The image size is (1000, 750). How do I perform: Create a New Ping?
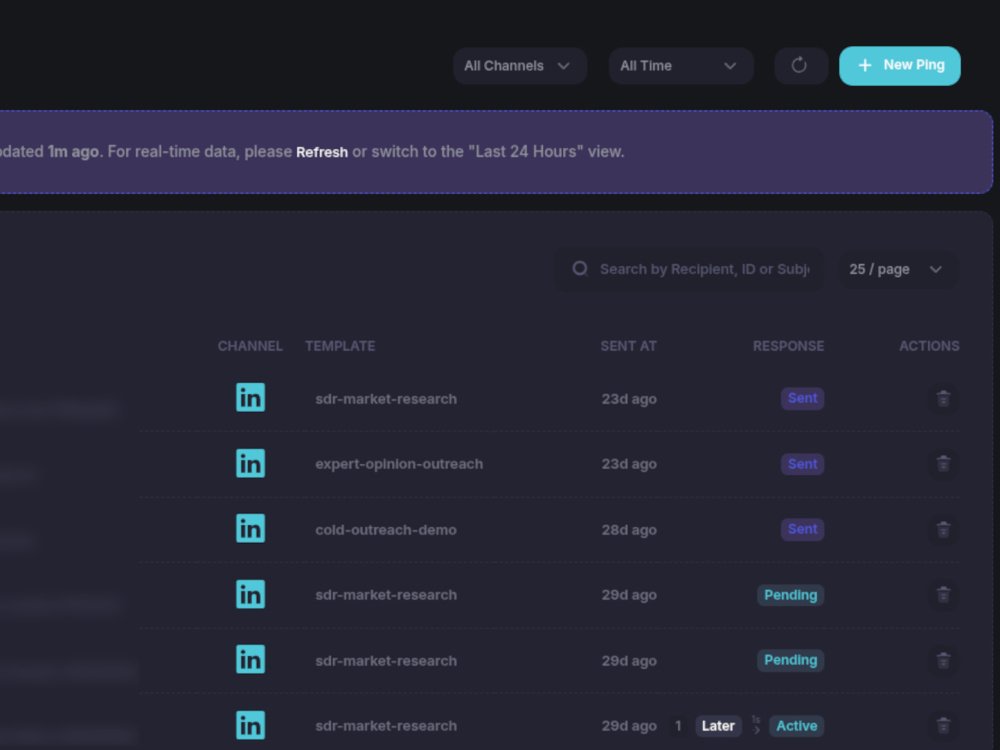tap(899, 66)
